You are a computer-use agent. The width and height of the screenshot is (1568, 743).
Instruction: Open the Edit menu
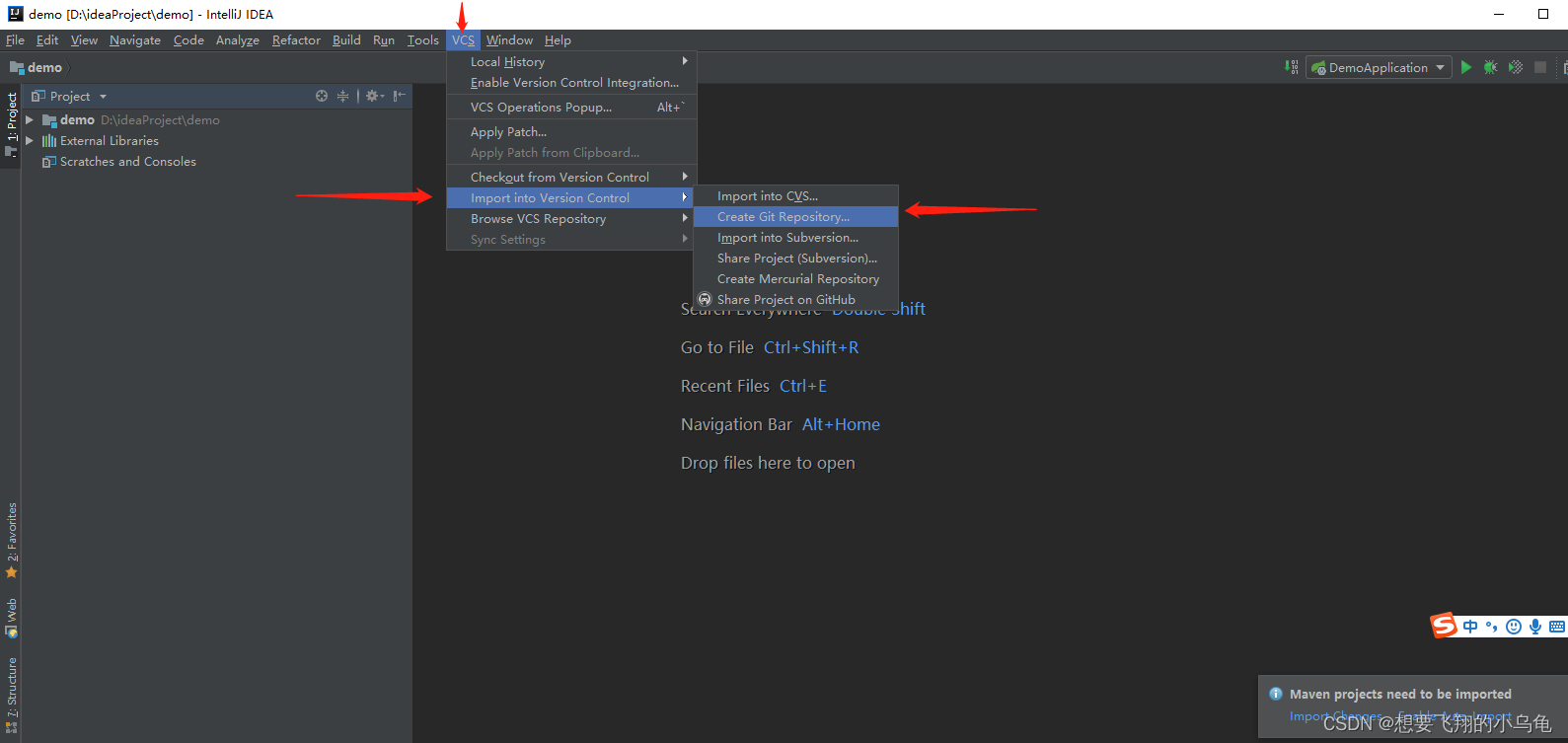click(x=47, y=40)
